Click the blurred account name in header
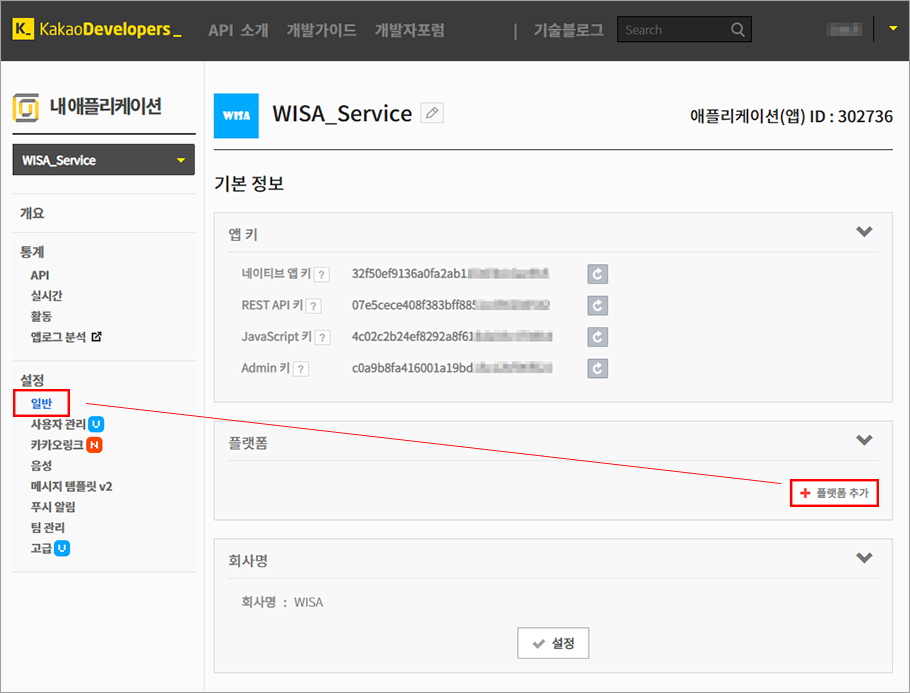Viewport: 910px width, 693px height. coord(844,29)
